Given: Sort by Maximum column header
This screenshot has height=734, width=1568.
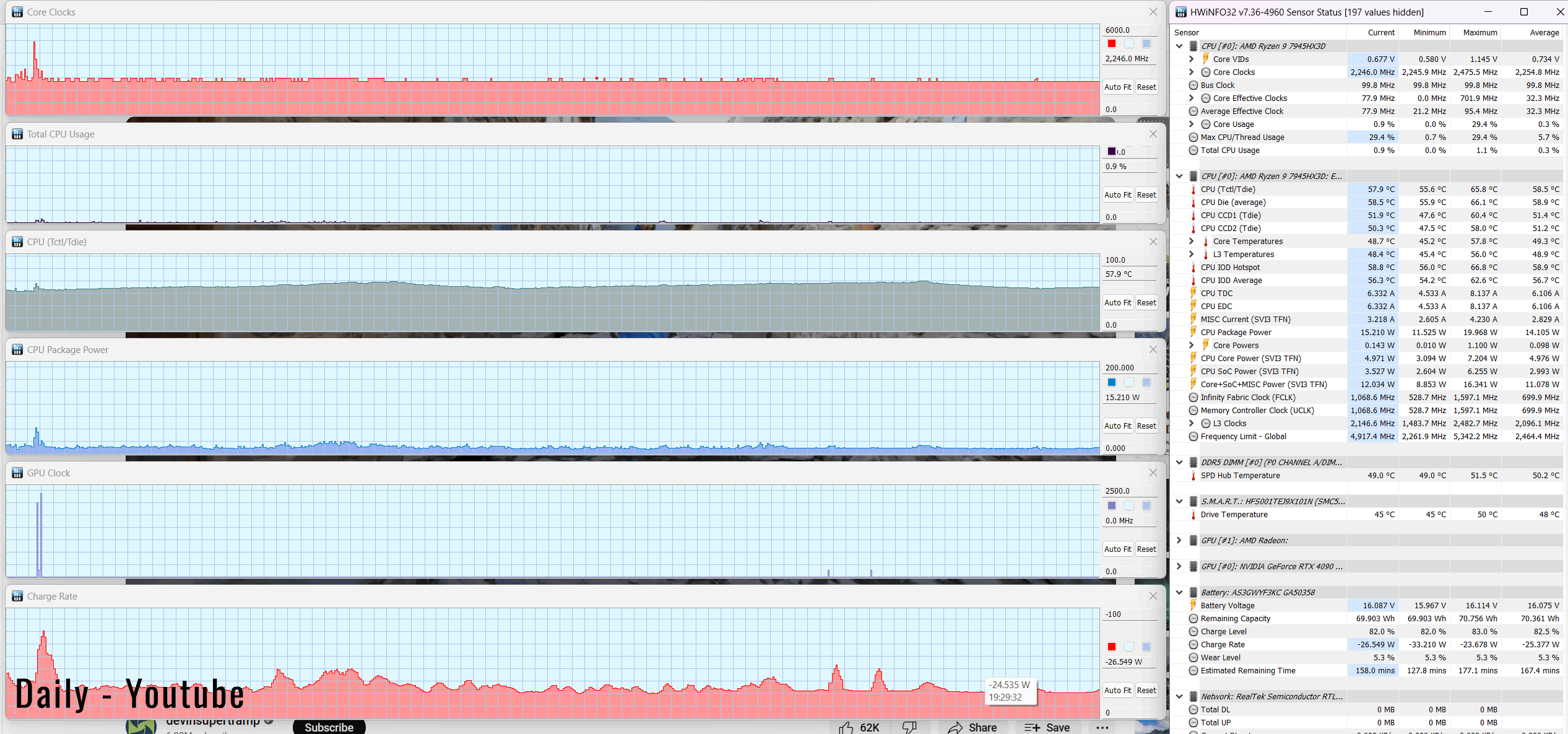Looking at the screenshot, I should (1475, 32).
